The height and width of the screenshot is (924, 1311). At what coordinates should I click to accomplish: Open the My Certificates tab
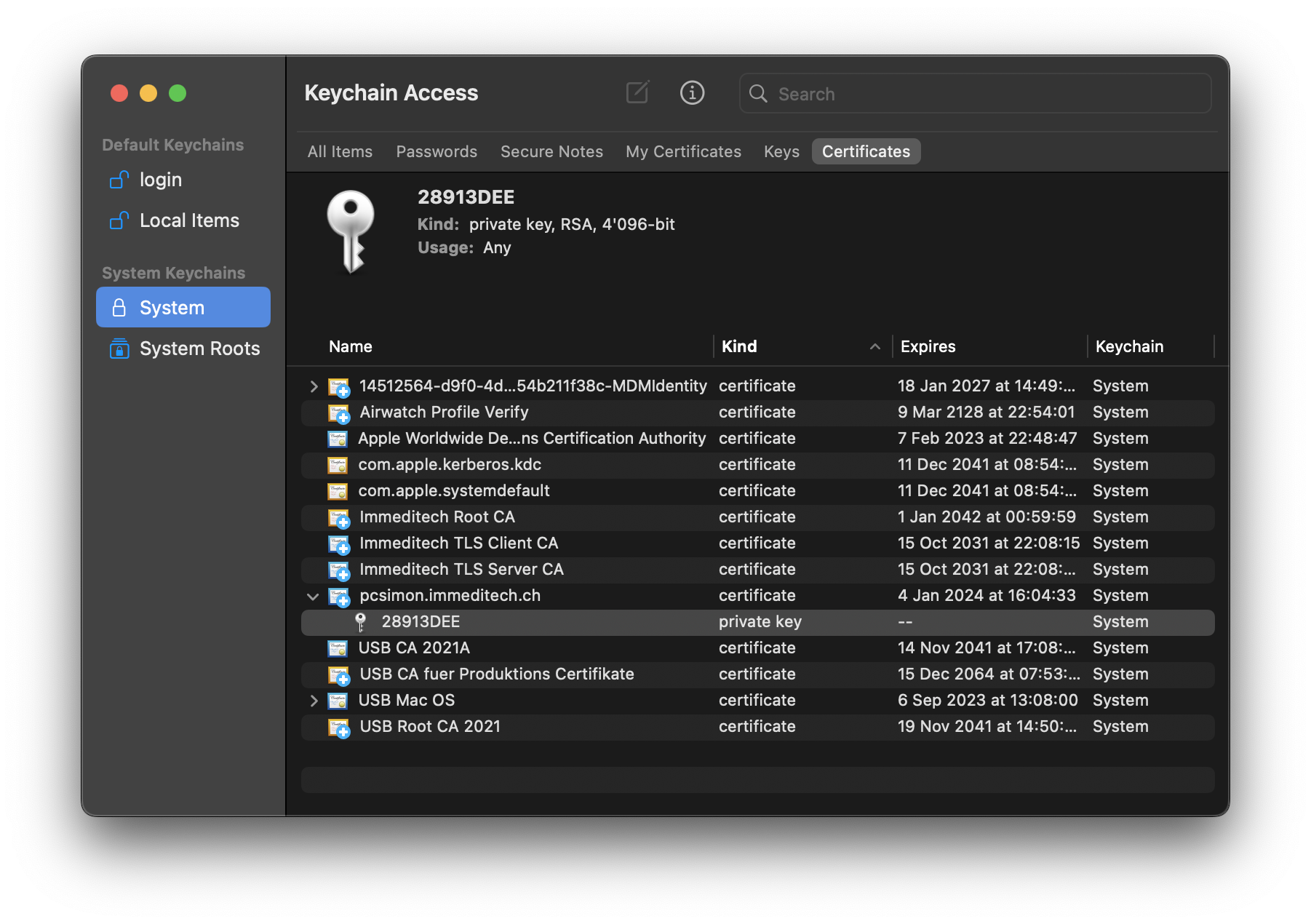(683, 151)
